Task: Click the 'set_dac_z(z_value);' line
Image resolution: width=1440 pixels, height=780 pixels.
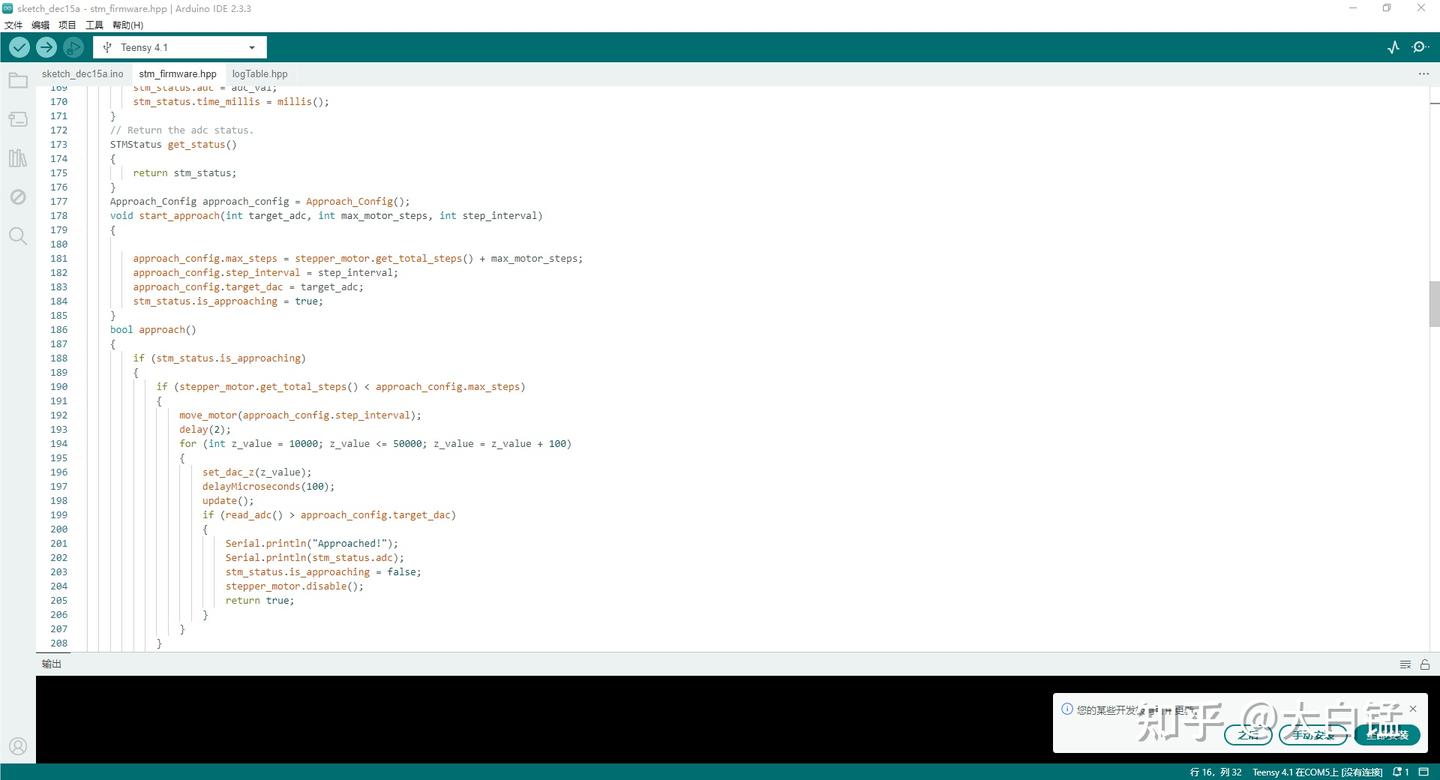Action: point(257,472)
